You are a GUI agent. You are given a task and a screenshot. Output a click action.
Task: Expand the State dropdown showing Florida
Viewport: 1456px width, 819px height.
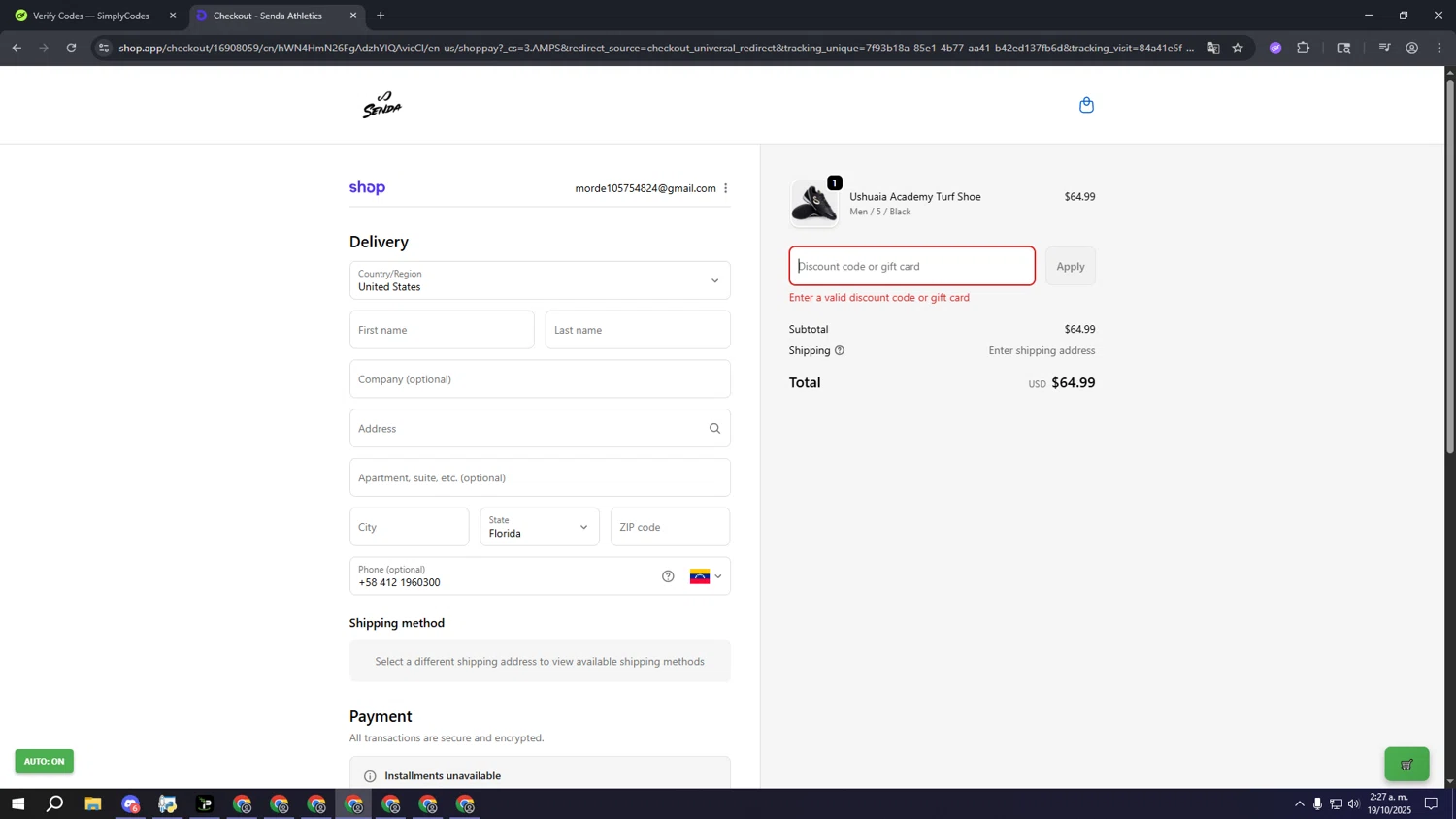click(x=540, y=527)
